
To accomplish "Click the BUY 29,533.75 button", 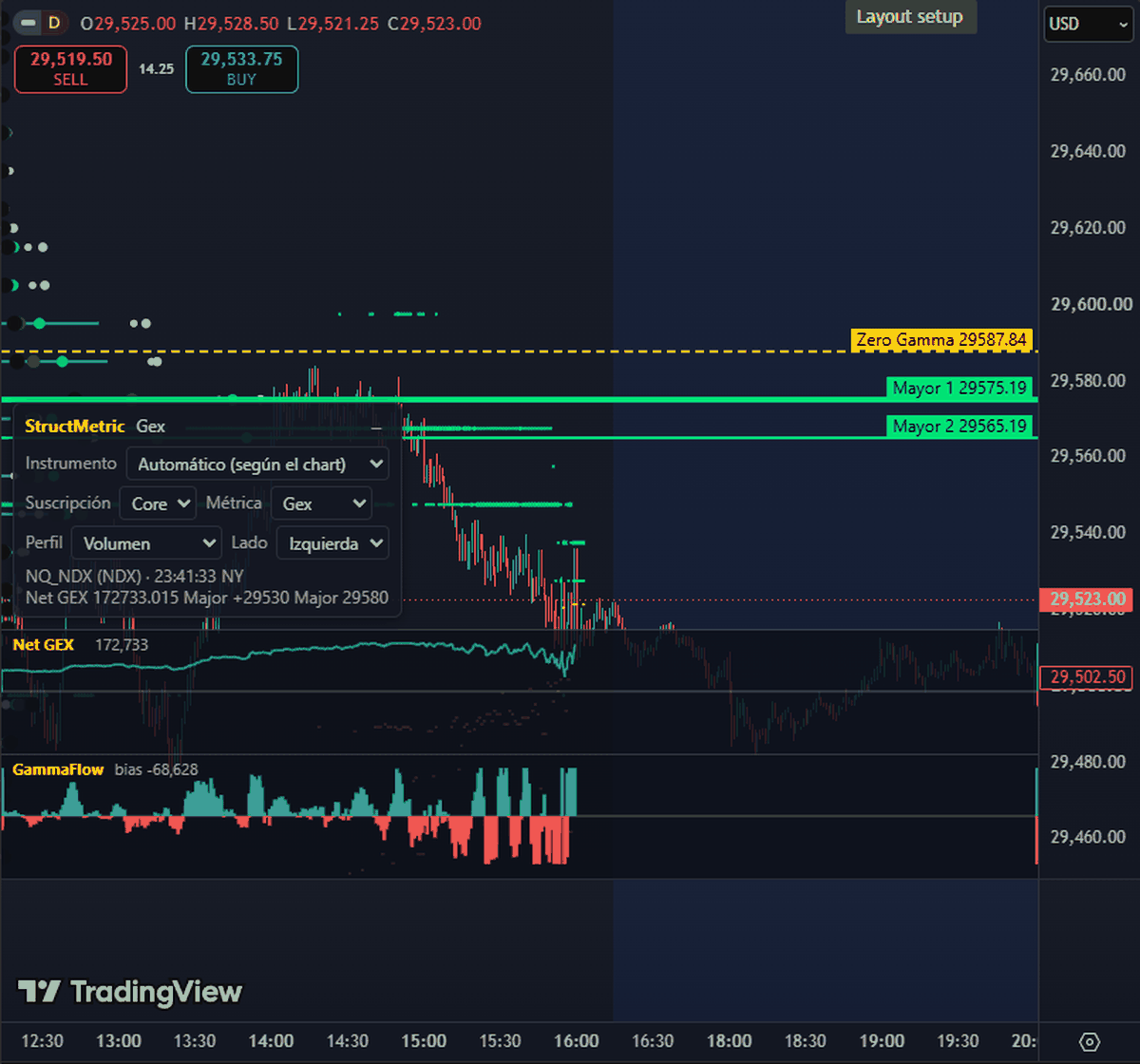I will pos(241,69).
